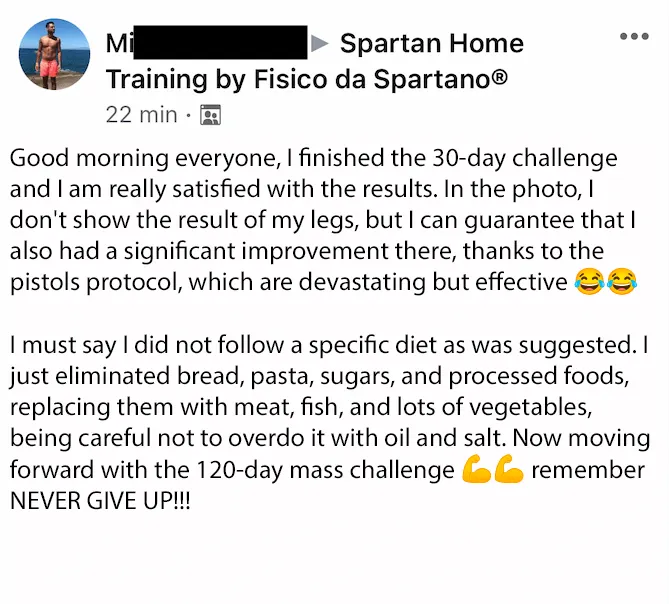Click the words pistols protocol
The width and height of the screenshot is (669, 604).
pos(94,282)
